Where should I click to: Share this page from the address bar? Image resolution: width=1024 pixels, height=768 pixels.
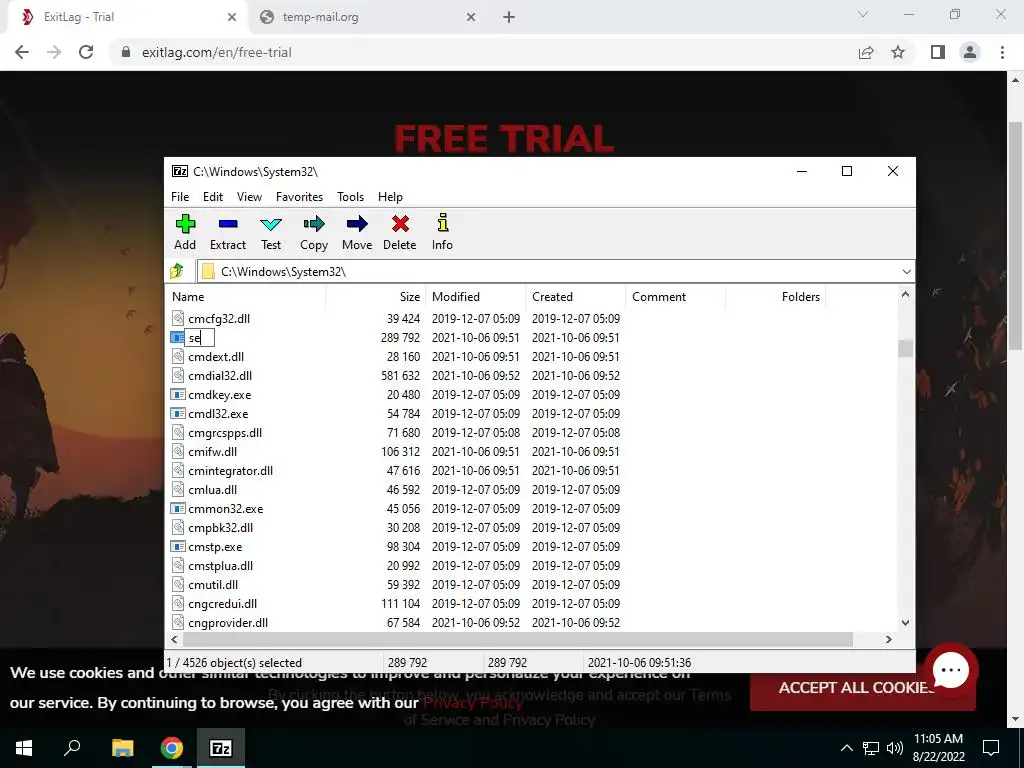(x=866, y=52)
